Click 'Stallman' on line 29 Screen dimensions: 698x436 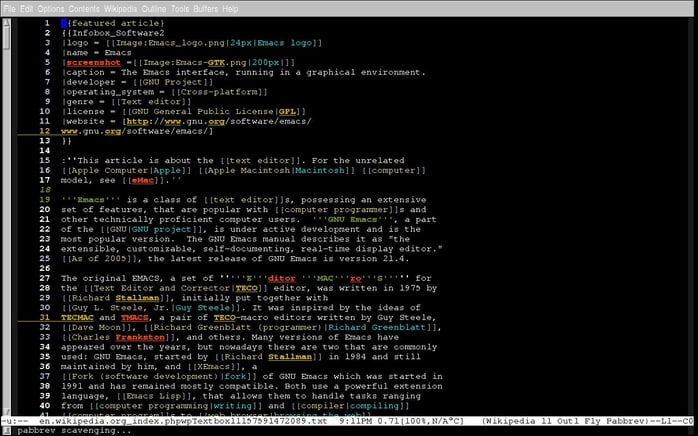[x=138, y=297]
